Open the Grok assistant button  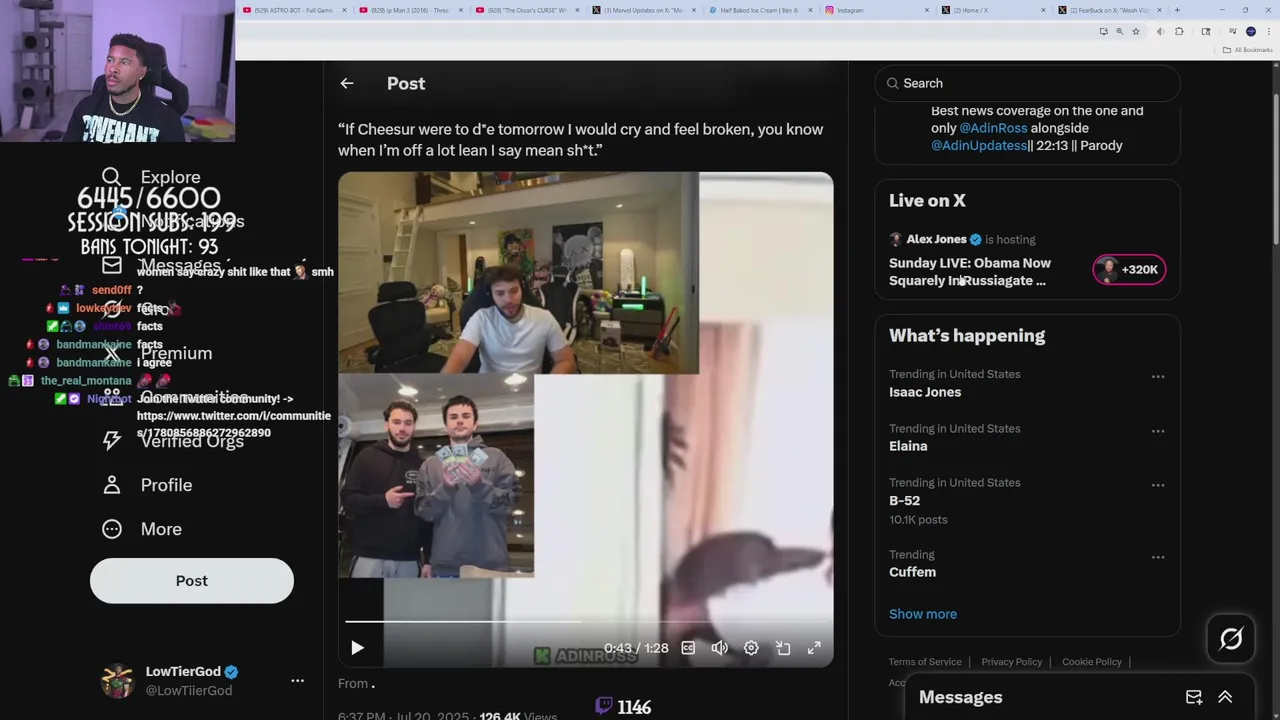click(x=1231, y=639)
